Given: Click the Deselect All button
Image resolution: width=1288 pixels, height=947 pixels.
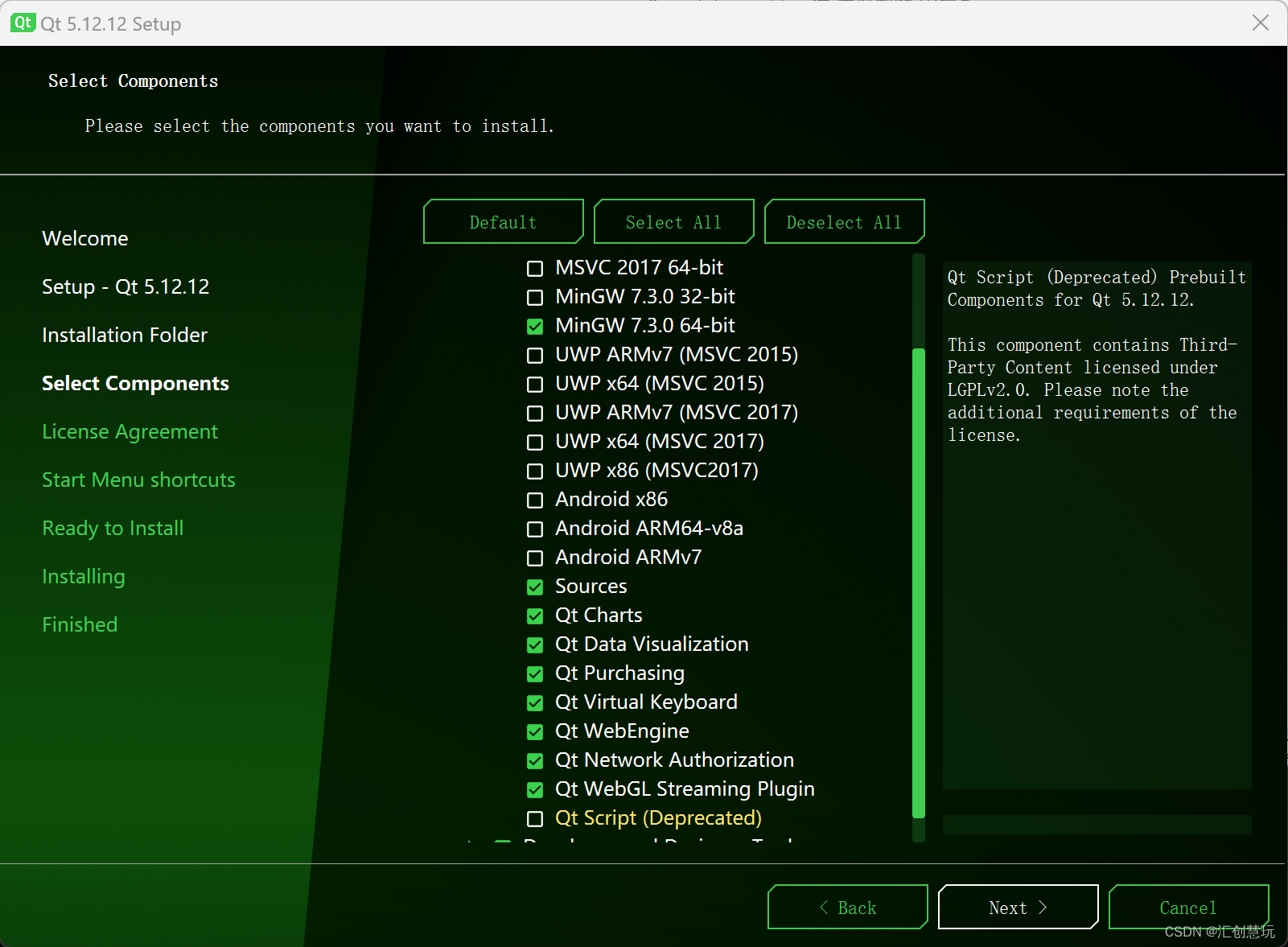Looking at the screenshot, I should [x=845, y=221].
